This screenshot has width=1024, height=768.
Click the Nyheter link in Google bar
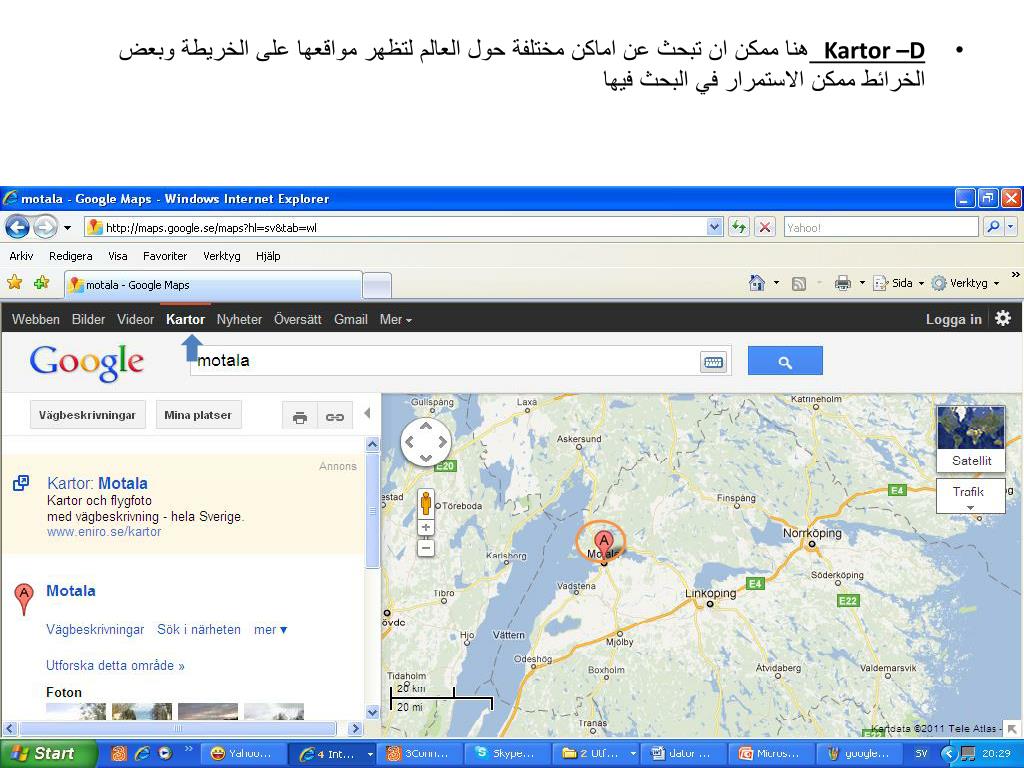point(239,319)
